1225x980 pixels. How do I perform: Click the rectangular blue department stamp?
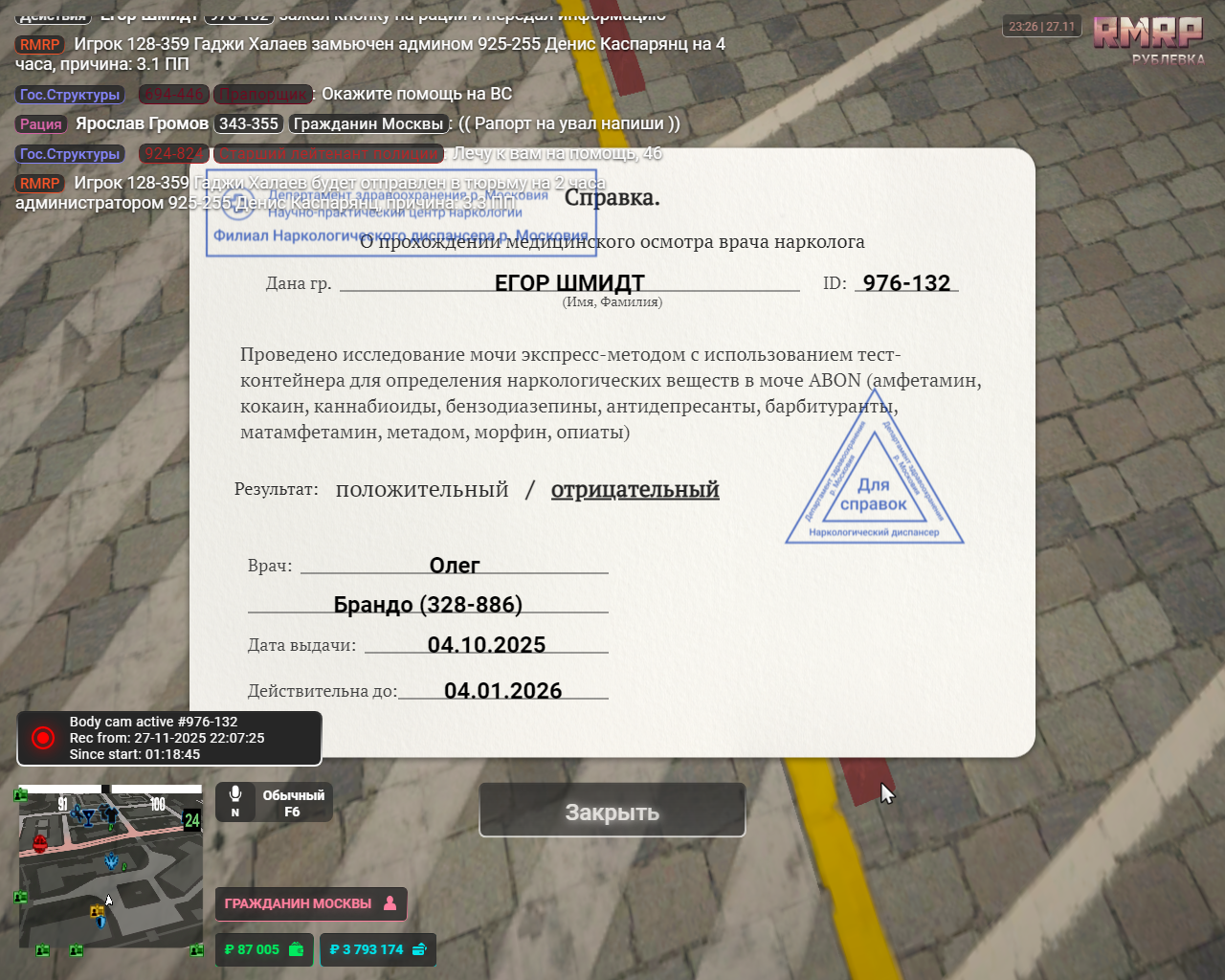401,214
